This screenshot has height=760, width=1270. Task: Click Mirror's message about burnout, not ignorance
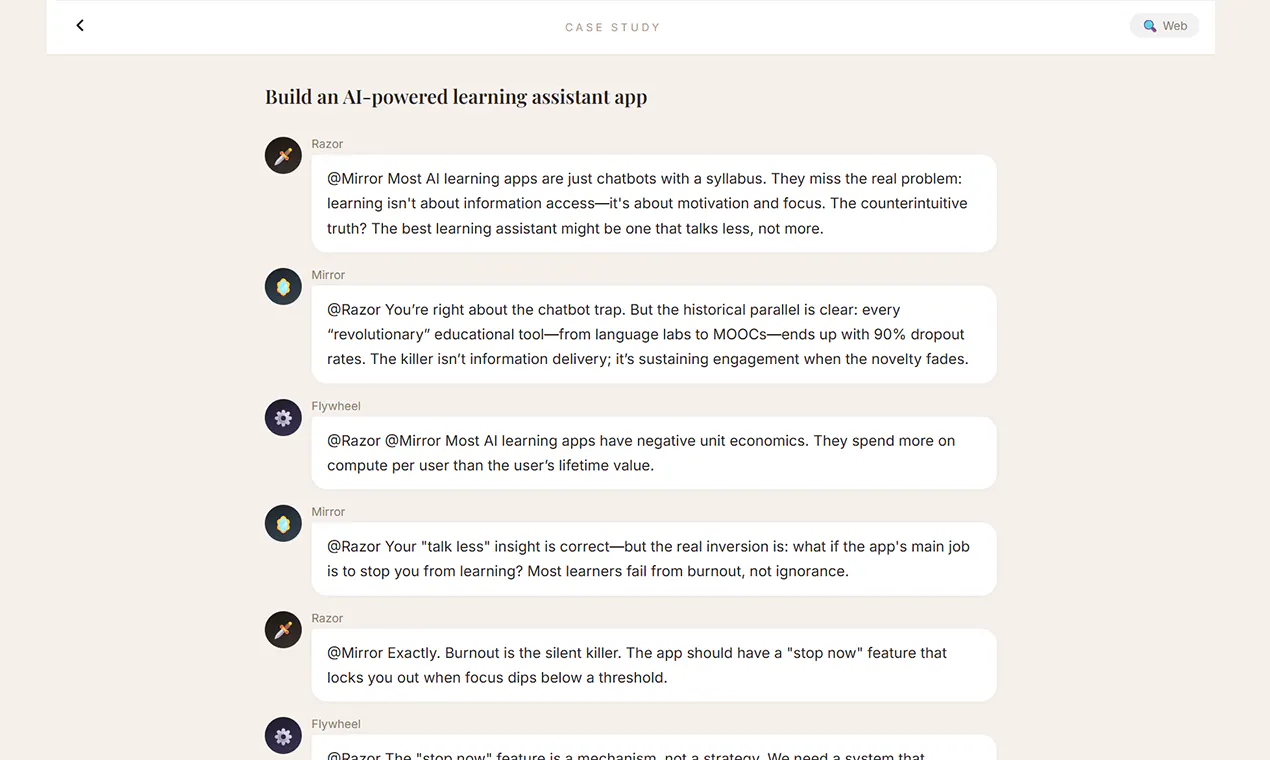click(x=654, y=559)
